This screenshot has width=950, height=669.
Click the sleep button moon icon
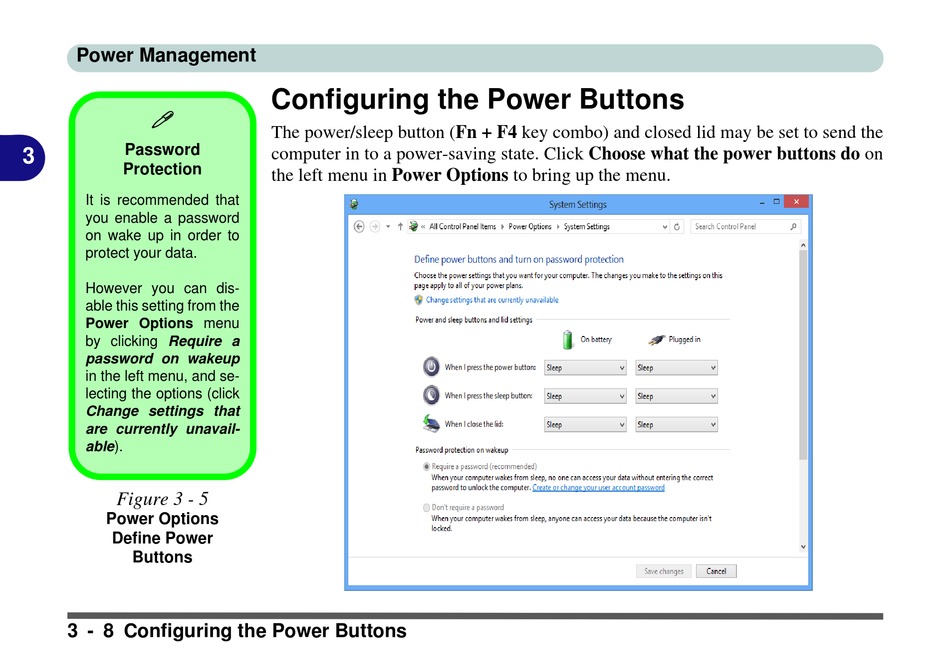pyautogui.click(x=431, y=395)
